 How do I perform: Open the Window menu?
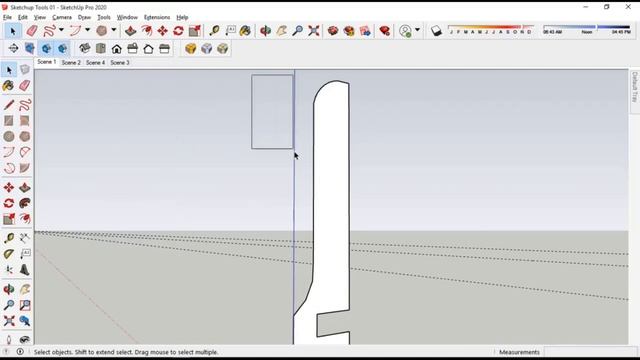pos(127,17)
